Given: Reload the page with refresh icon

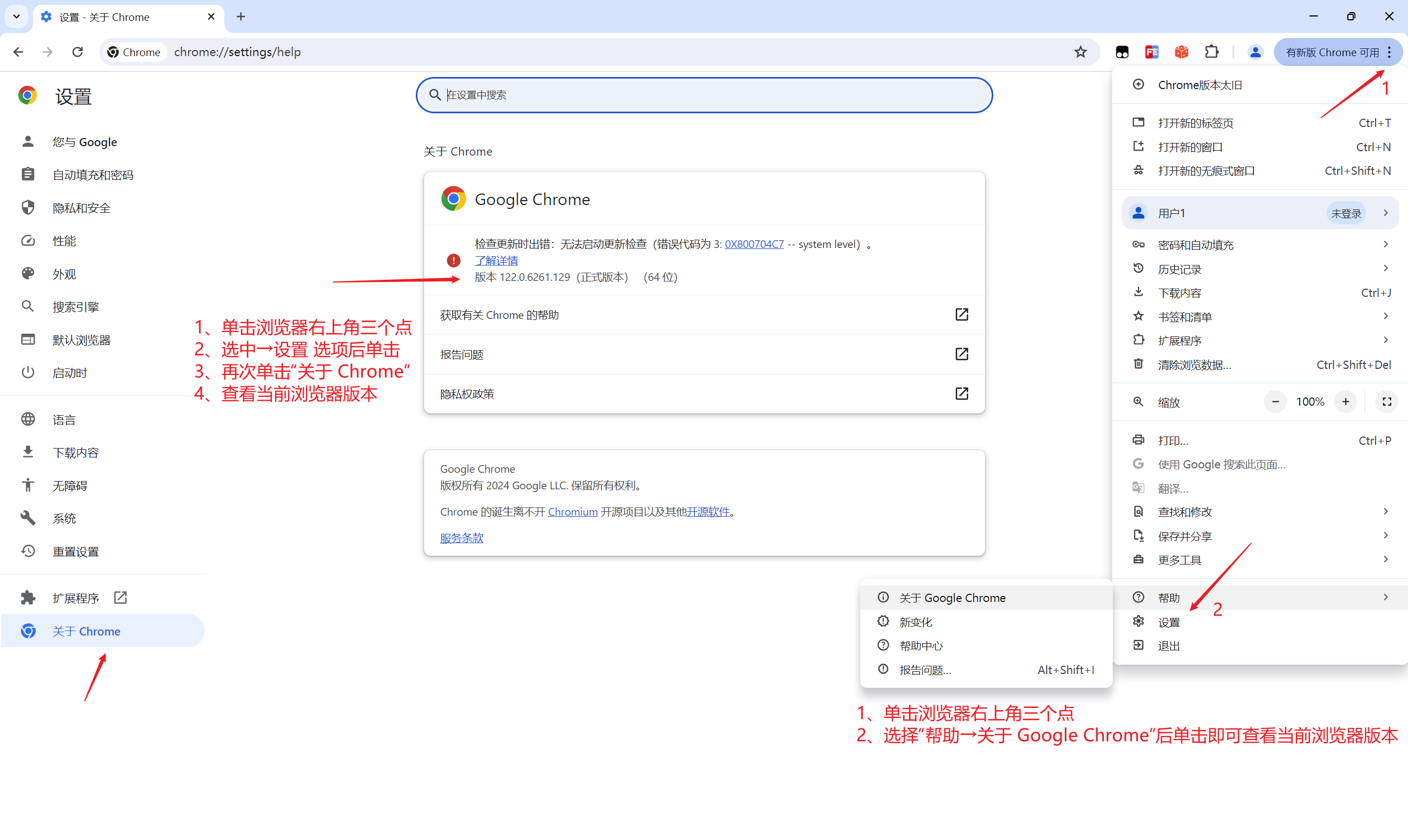Looking at the screenshot, I should click(78, 52).
